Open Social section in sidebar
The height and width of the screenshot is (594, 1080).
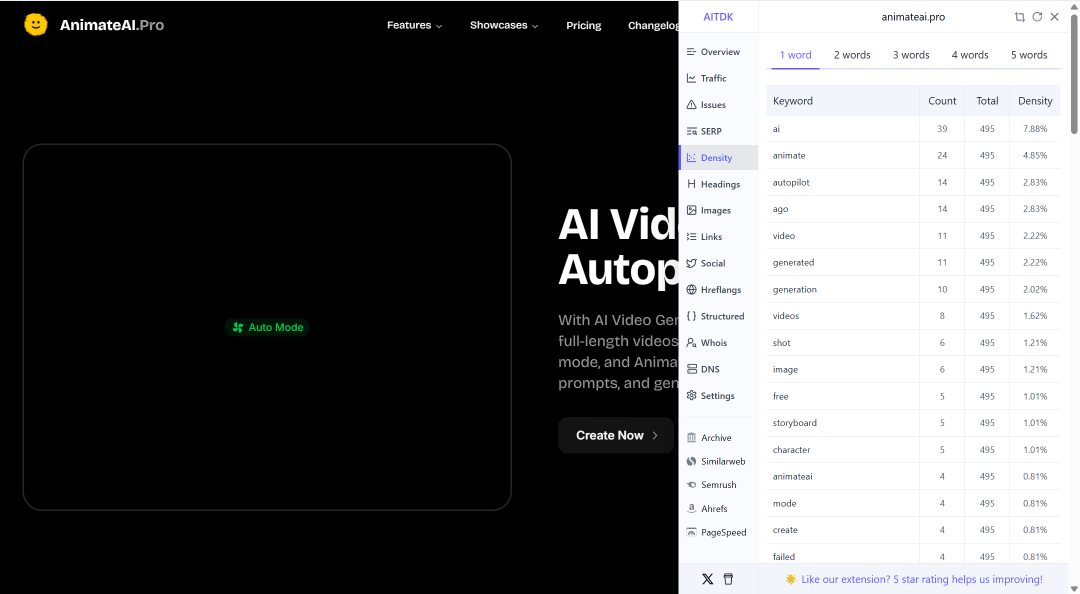[718, 263]
